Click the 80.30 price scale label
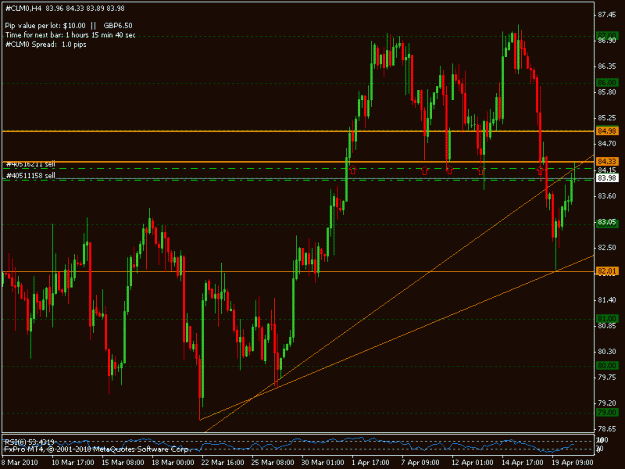The height and width of the screenshot is (469, 625). pos(607,351)
